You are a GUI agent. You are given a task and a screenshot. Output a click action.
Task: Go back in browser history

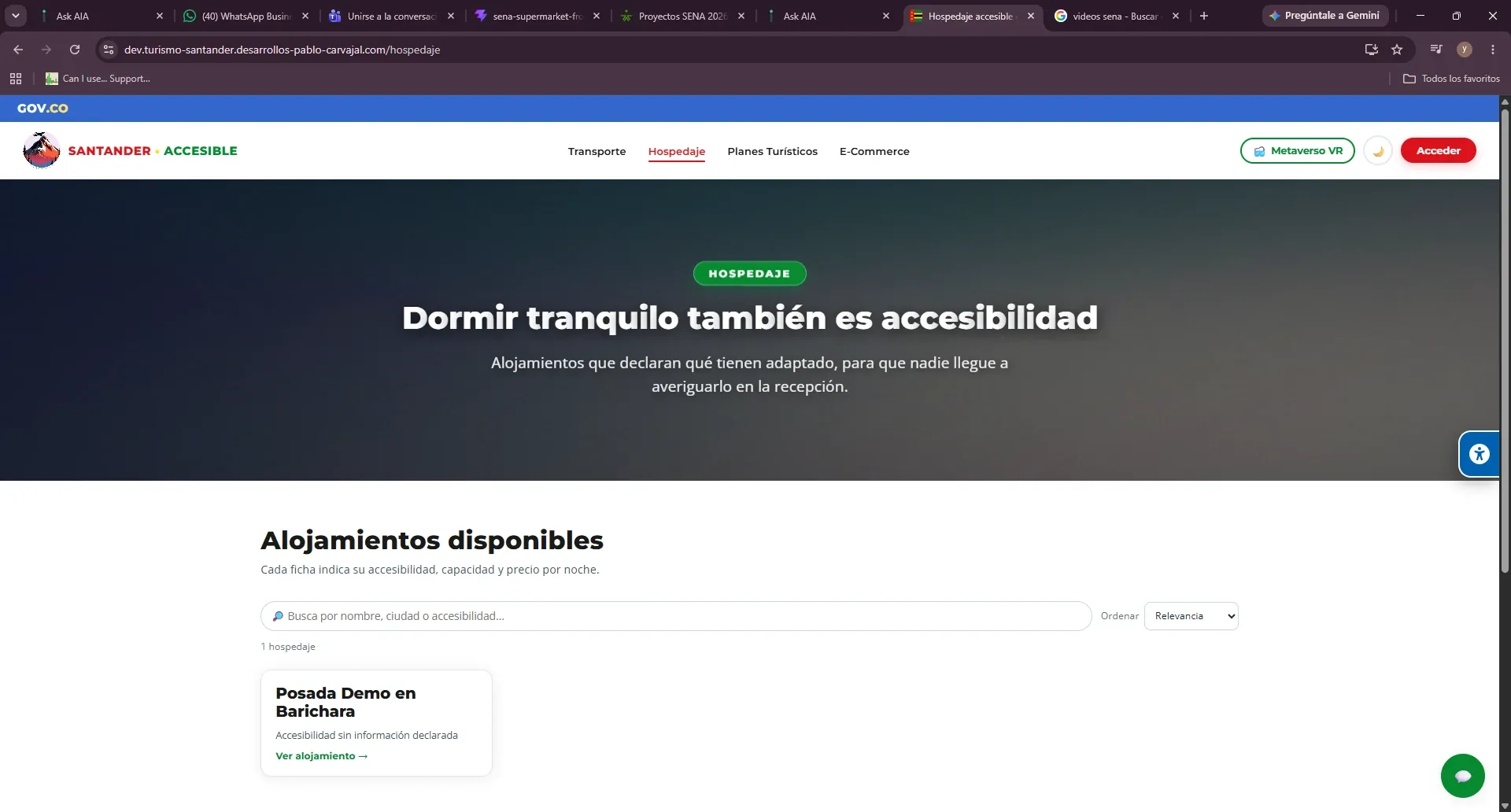(18, 50)
